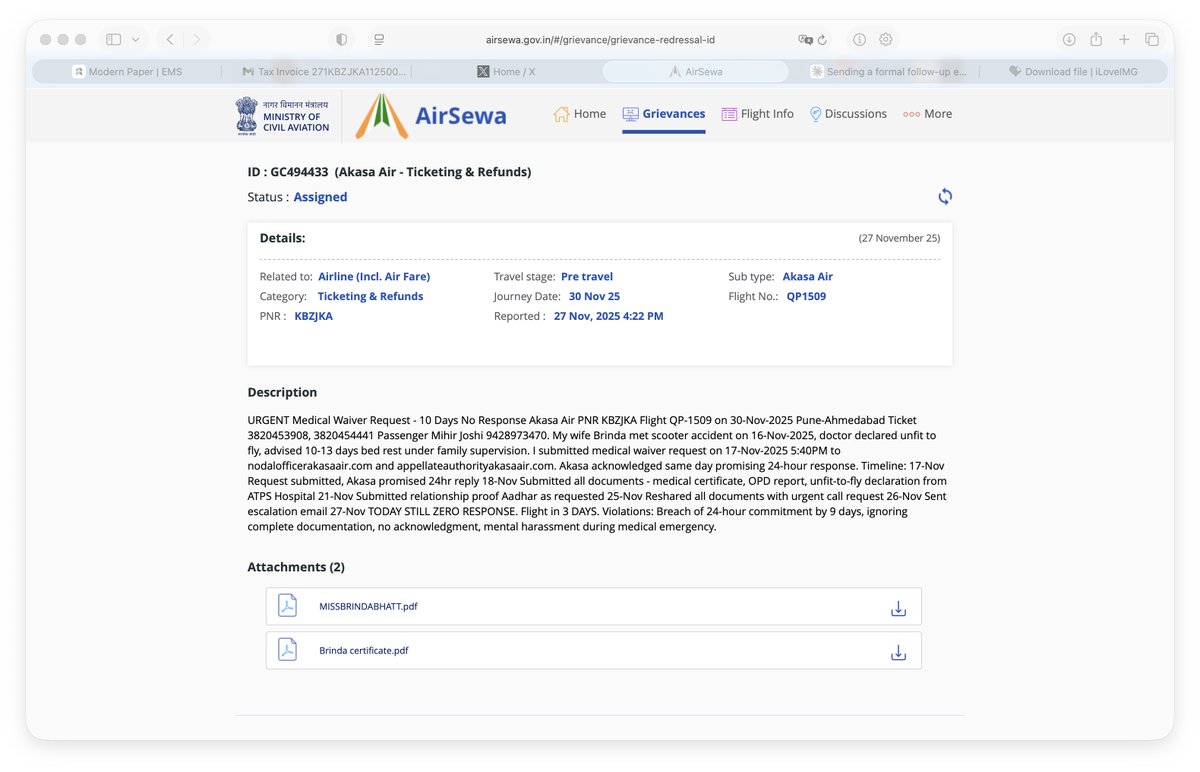Click the Category value Ticketing & Refunds

click(370, 297)
